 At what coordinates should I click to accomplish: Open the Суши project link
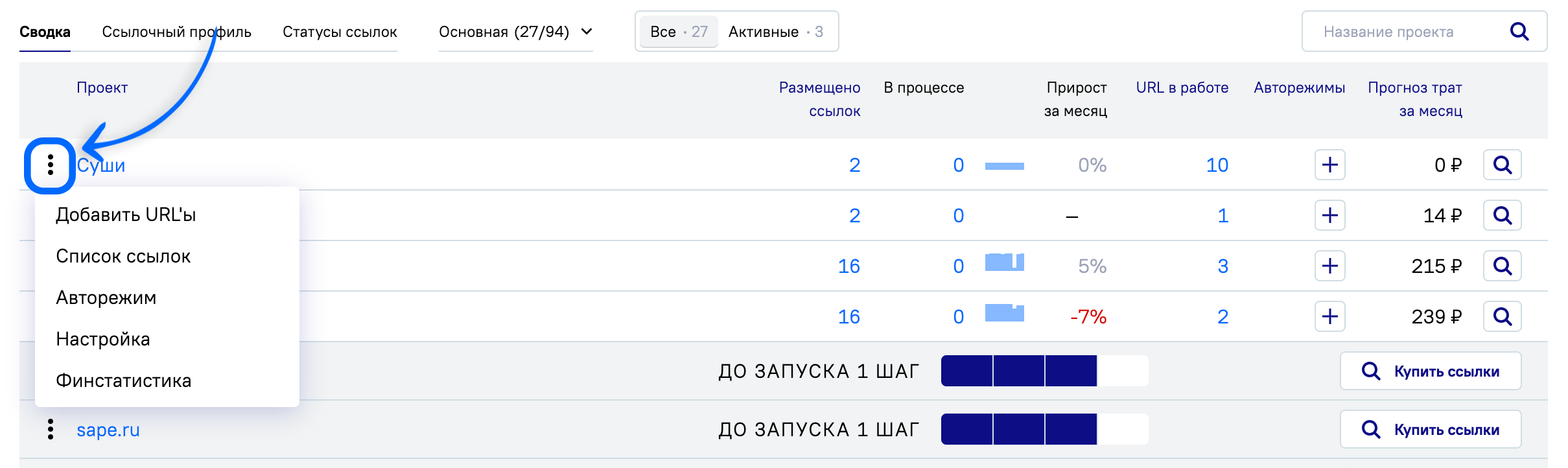coord(101,165)
